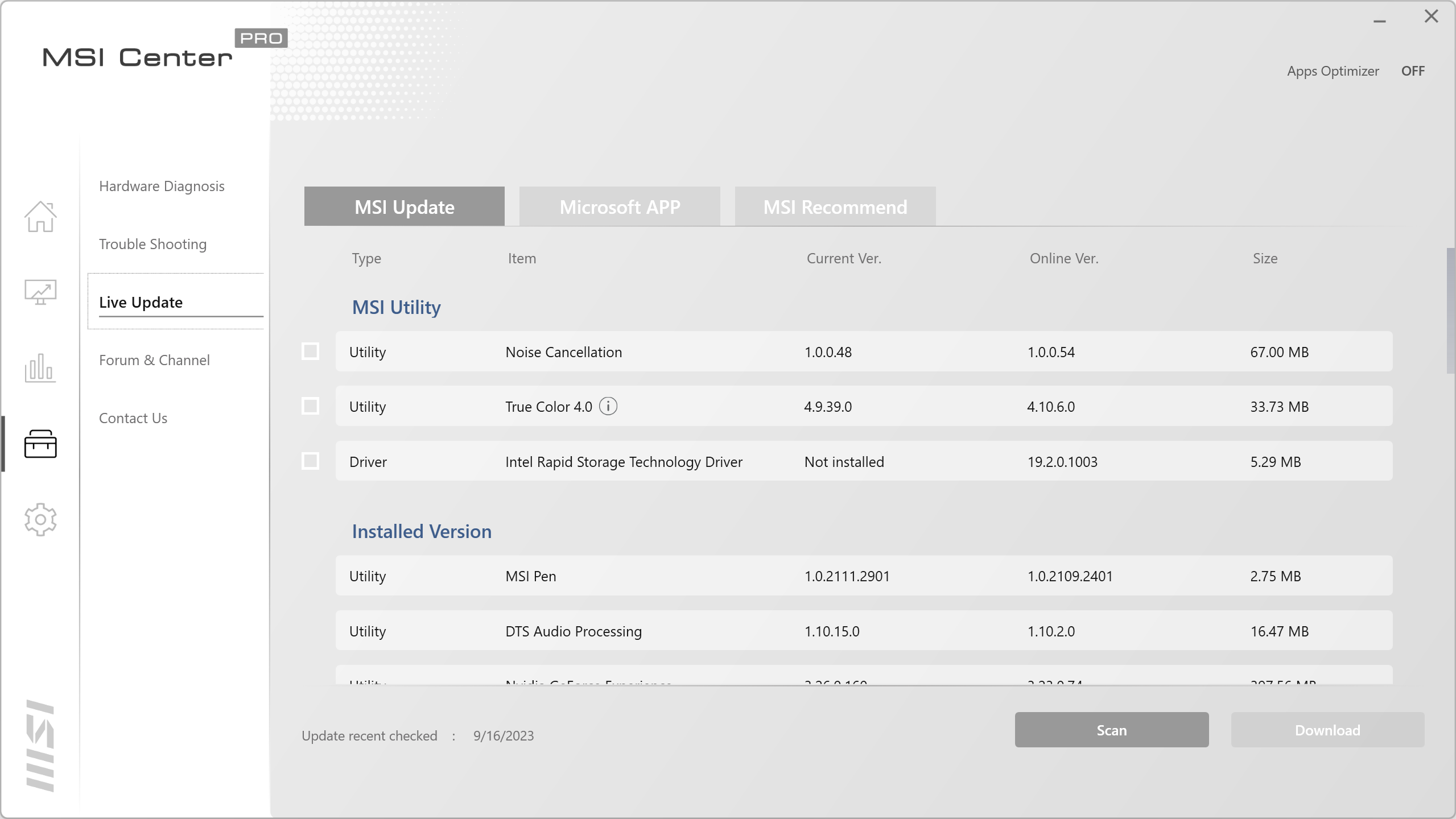Open Trouble Shooting menu item
Image resolution: width=1456 pixels, height=819 pixels.
(x=152, y=244)
